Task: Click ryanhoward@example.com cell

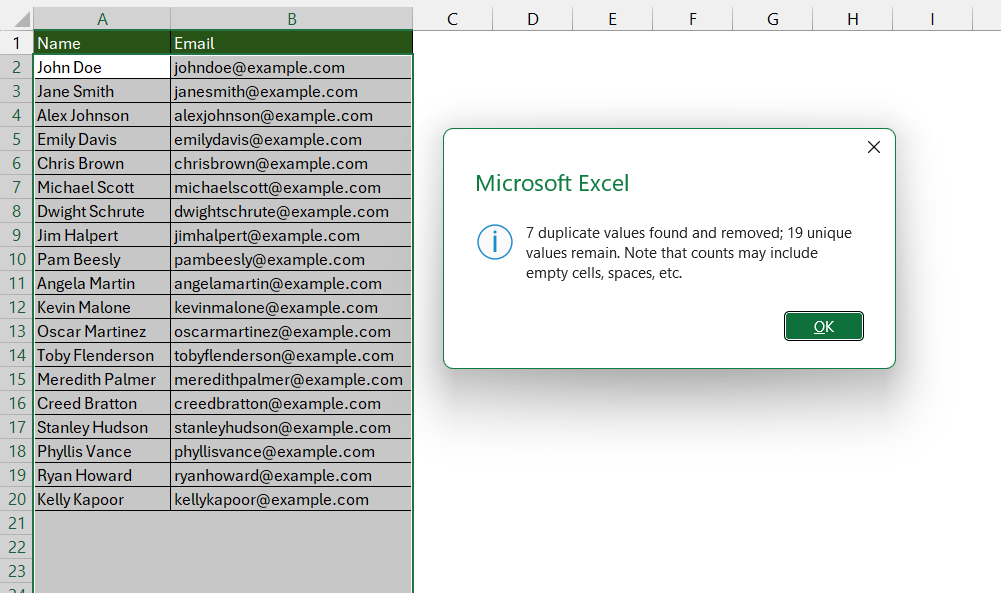Action: click(292, 476)
